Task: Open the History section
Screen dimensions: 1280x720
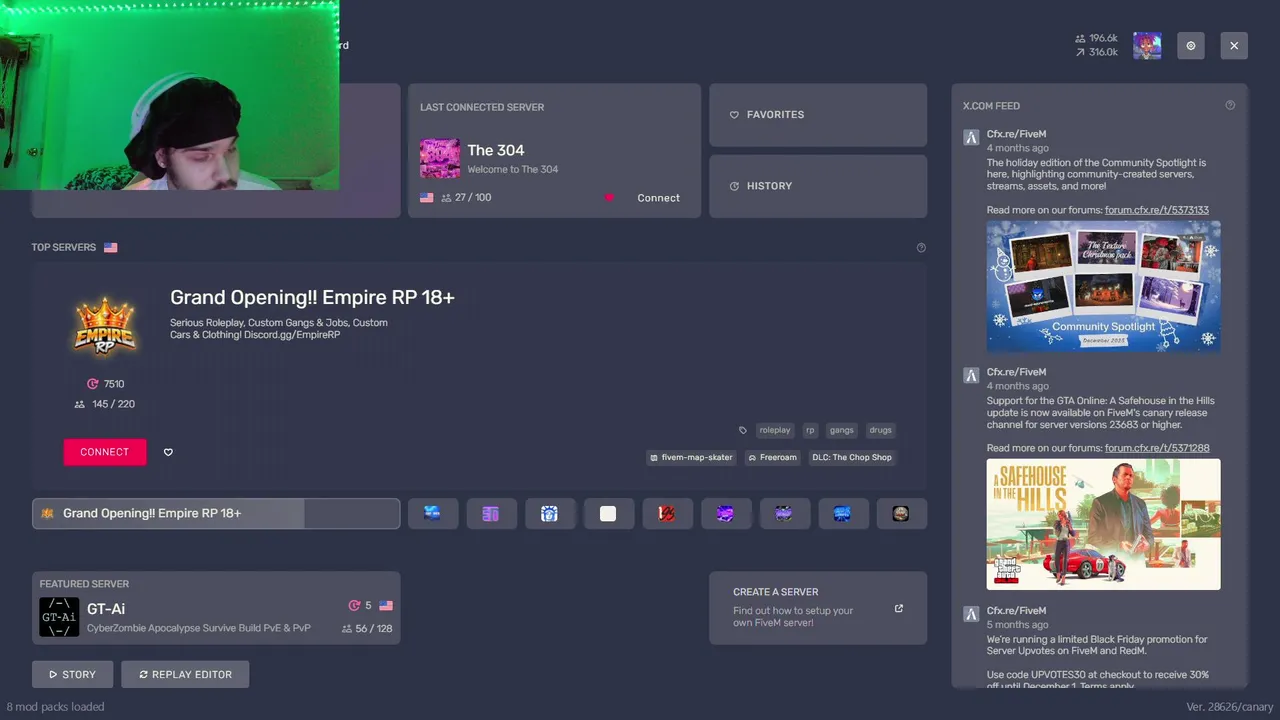Action: pos(818,186)
